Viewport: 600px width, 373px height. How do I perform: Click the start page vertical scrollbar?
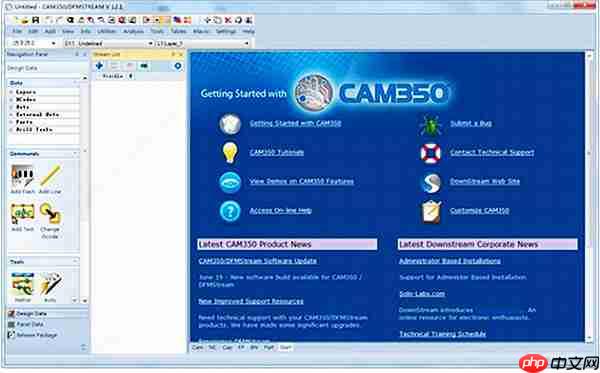(x=589, y=197)
